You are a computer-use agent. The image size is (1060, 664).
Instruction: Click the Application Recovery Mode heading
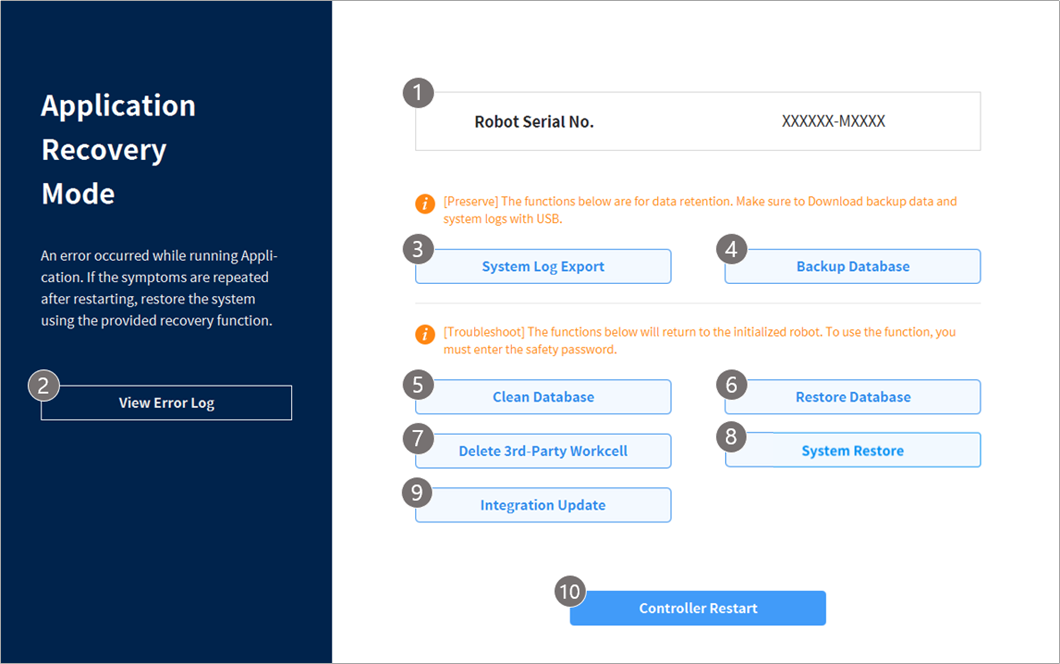click(x=118, y=149)
